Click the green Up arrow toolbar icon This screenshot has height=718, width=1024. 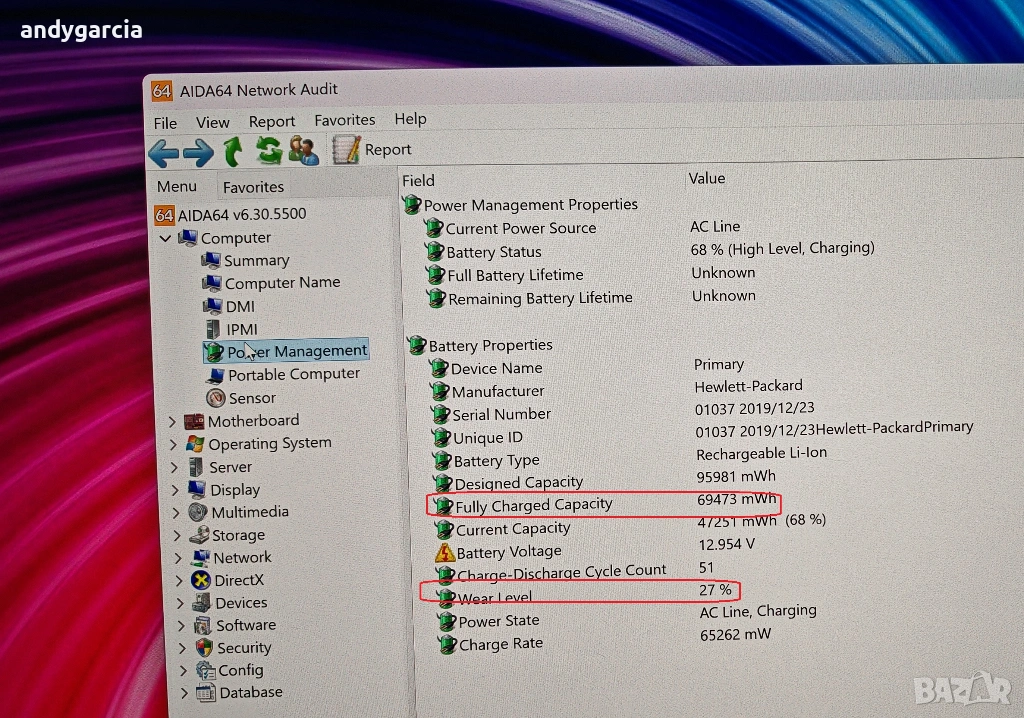coord(233,152)
